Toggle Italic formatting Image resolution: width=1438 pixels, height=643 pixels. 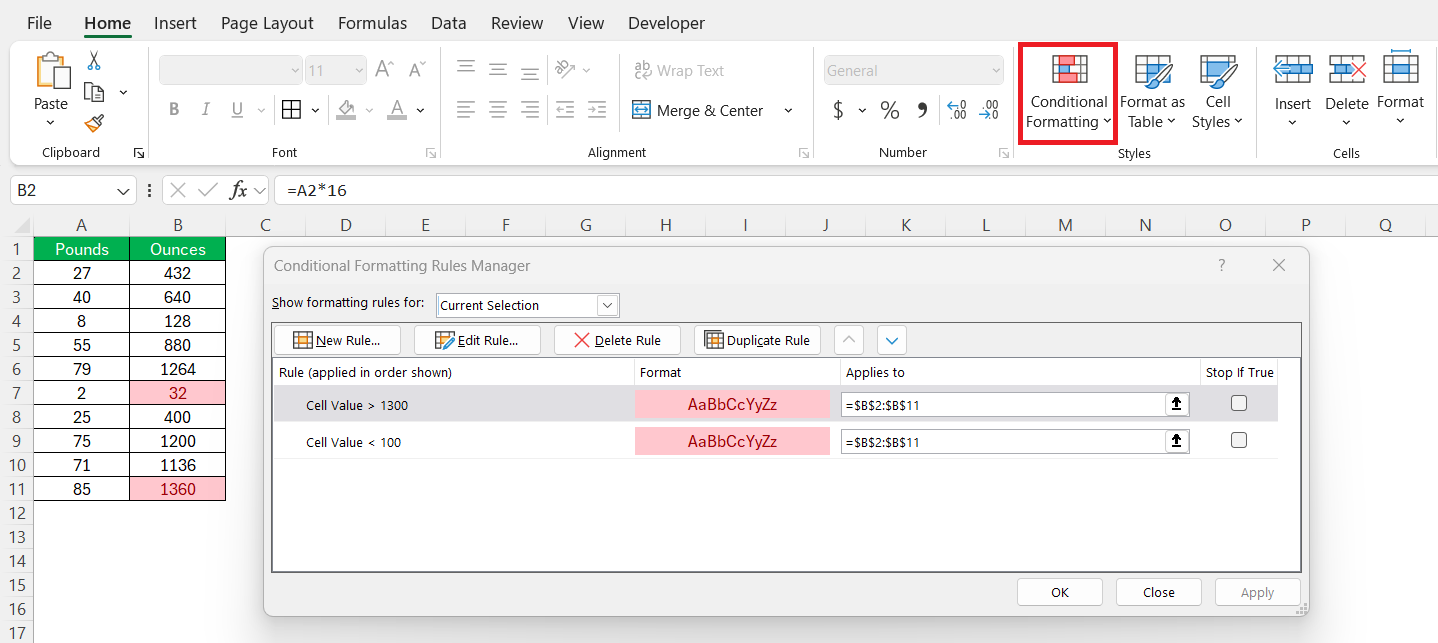pyautogui.click(x=206, y=110)
